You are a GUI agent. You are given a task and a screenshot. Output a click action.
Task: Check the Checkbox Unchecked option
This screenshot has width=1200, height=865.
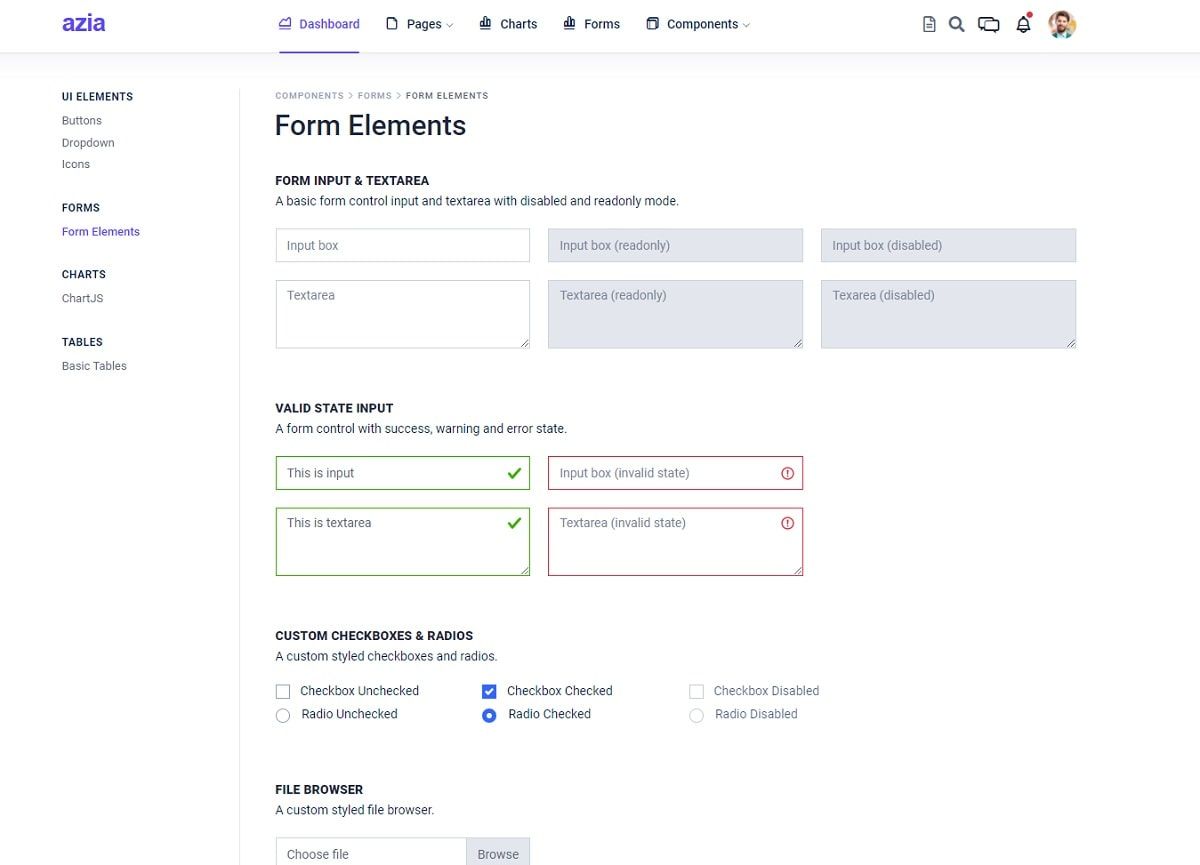pos(283,690)
